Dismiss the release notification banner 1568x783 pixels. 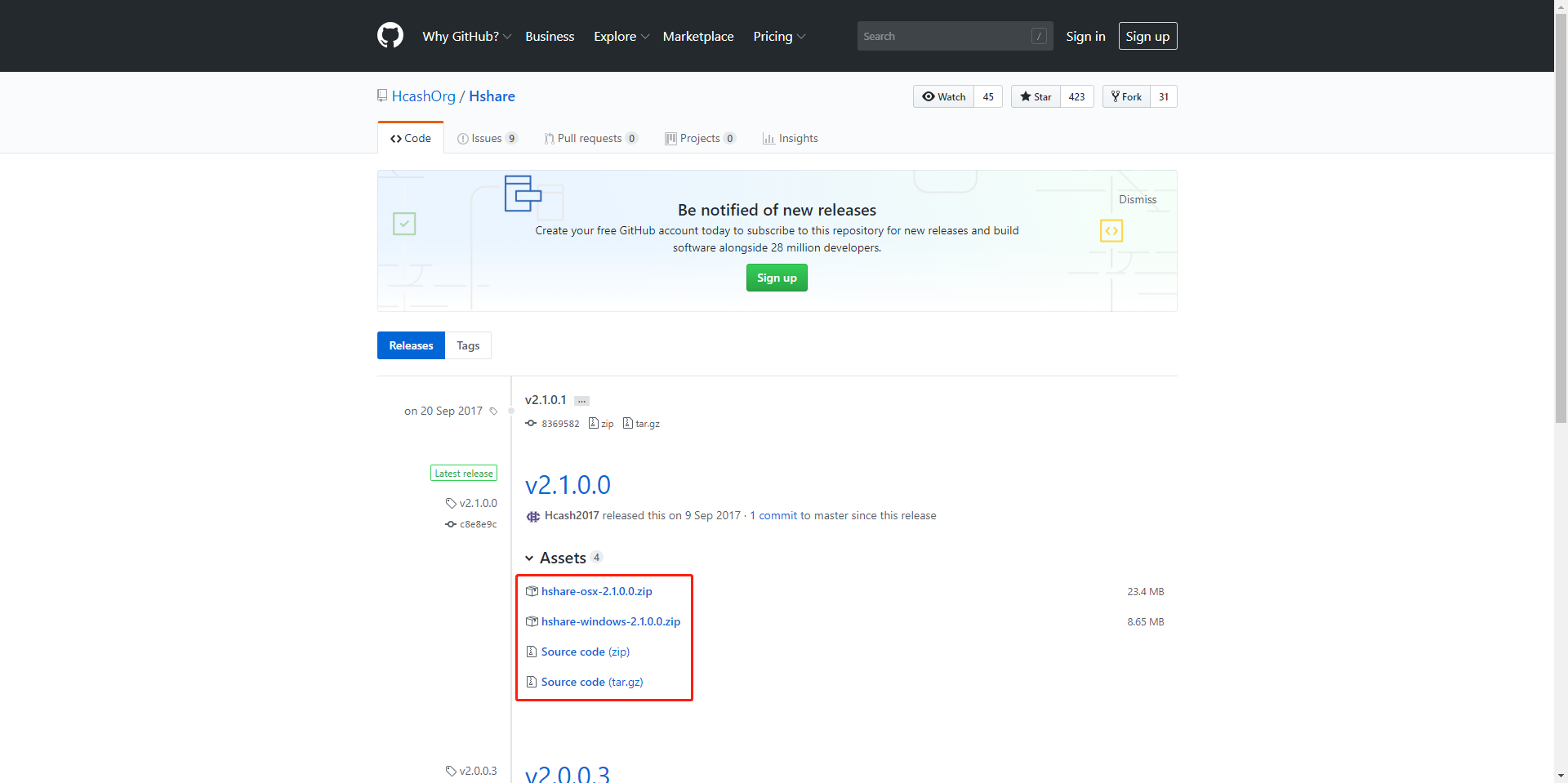[1138, 199]
